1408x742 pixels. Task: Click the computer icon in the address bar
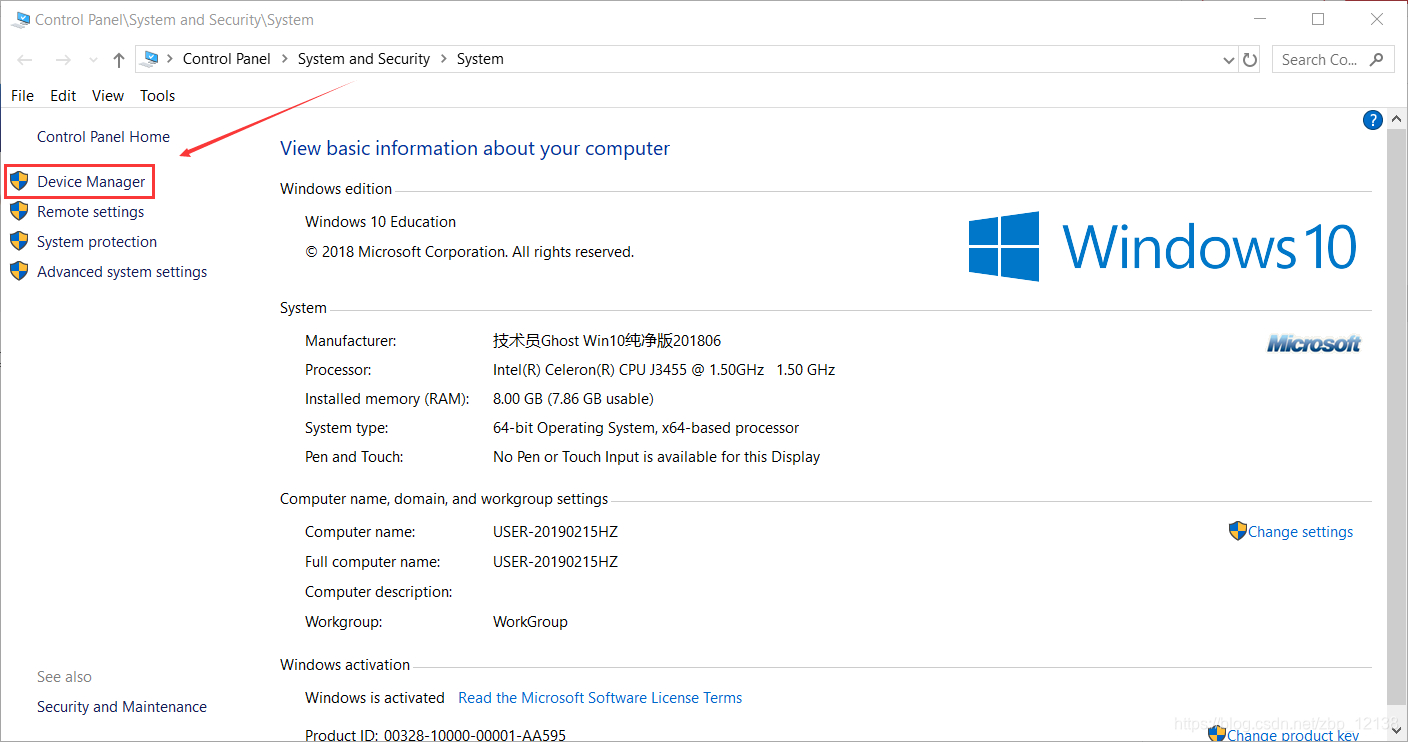(150, 58)
